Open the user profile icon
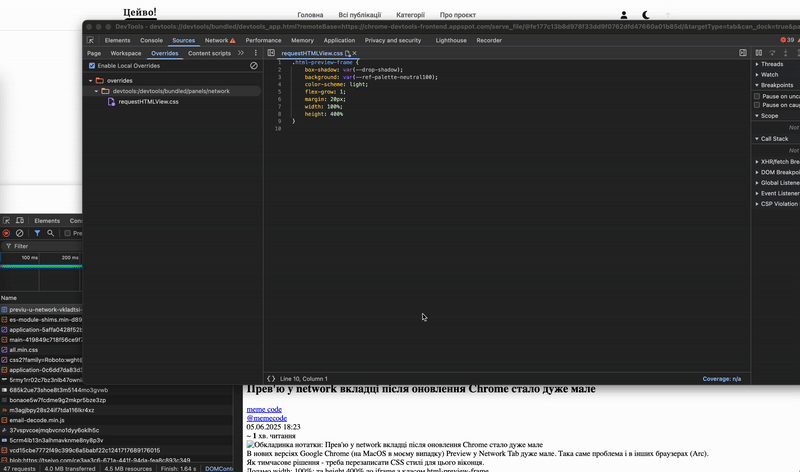The width and height of the screenshot is (800, 472). (624, 15)
